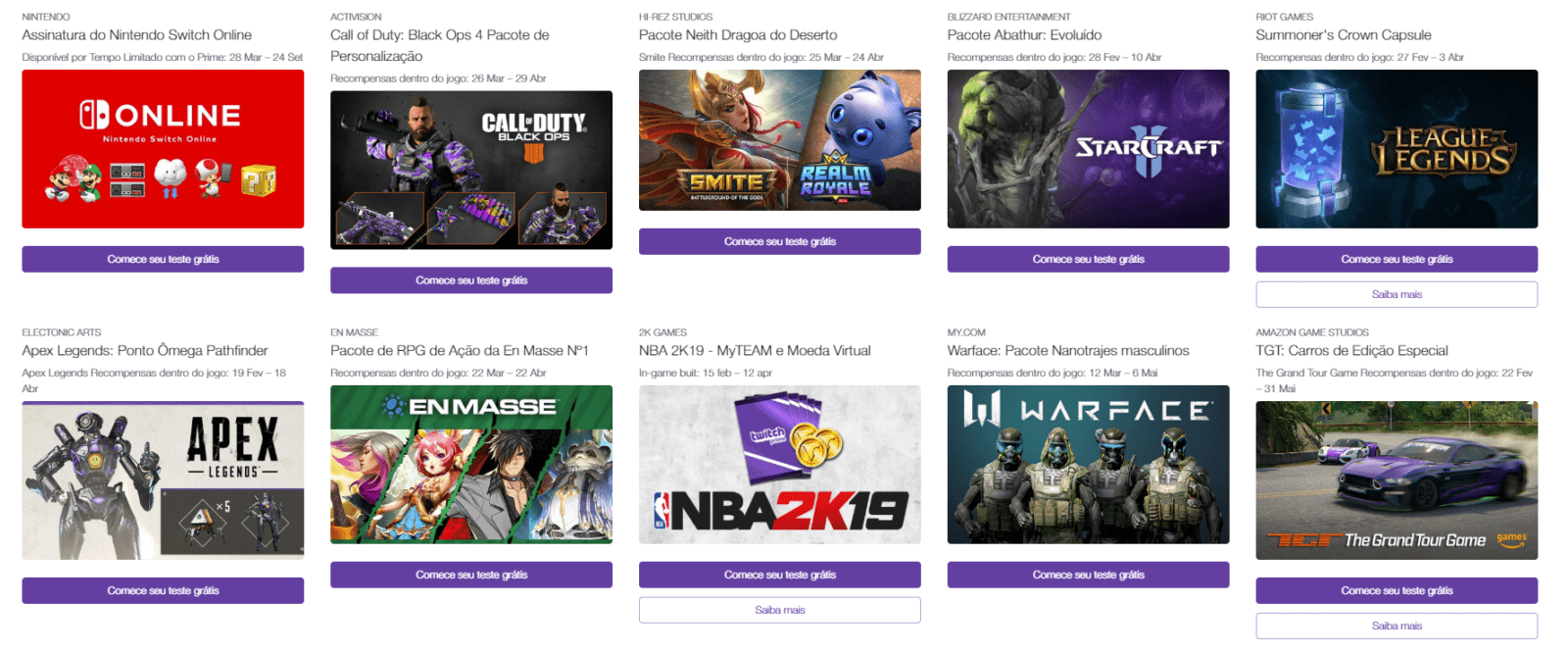Start free trial under Summoner's Crown Capsule

pos(1396,259)
